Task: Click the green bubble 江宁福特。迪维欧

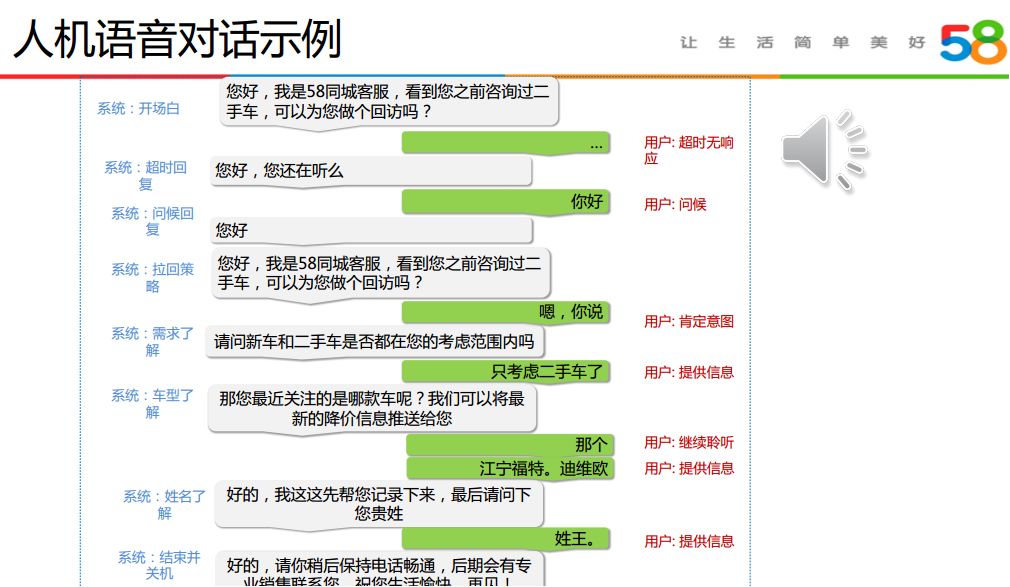Action: pyautogui.click(x=510, y=468)
